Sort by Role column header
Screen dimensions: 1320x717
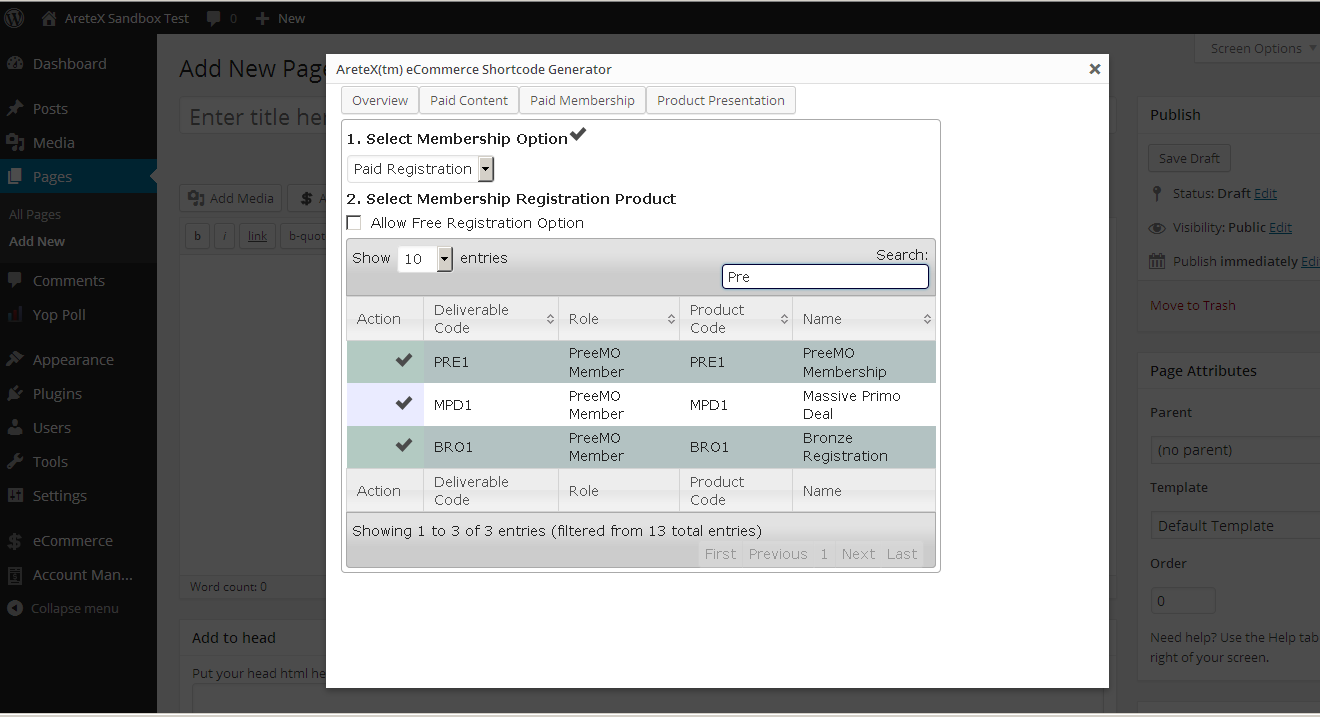[x=619, y=319]
